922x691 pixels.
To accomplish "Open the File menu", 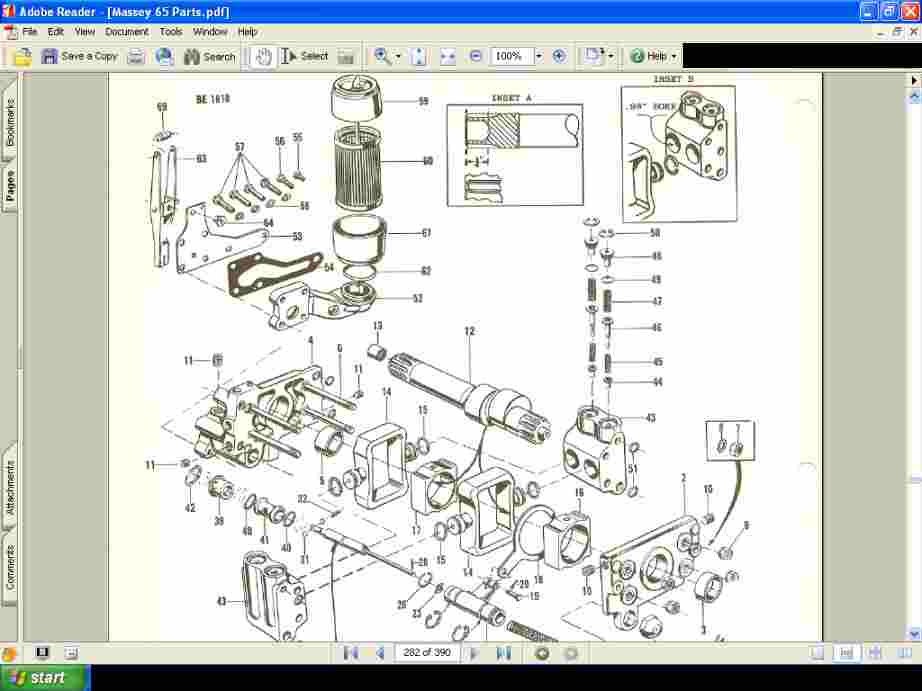I will 29,32.
